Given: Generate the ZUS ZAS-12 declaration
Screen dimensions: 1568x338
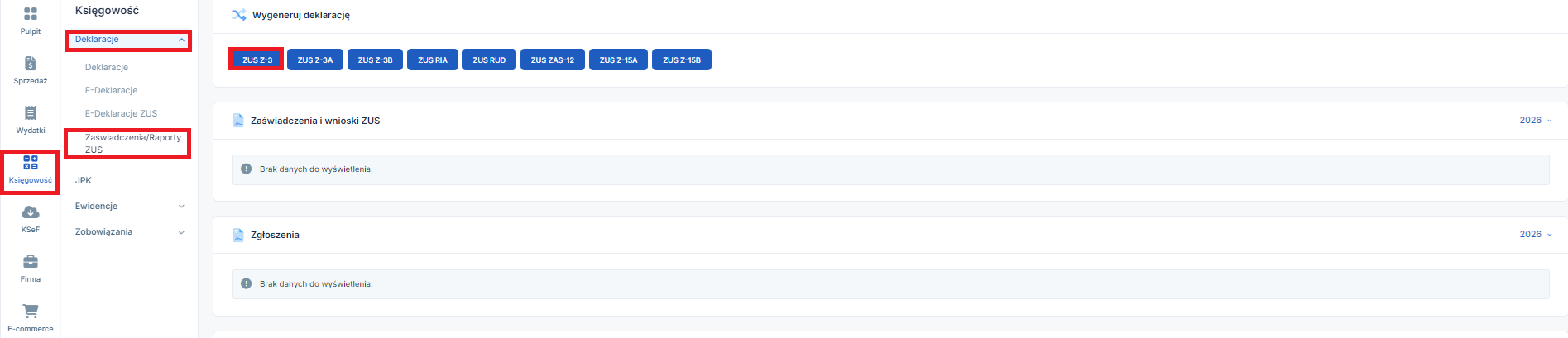Looking at the screenshot, I should 553,60.
